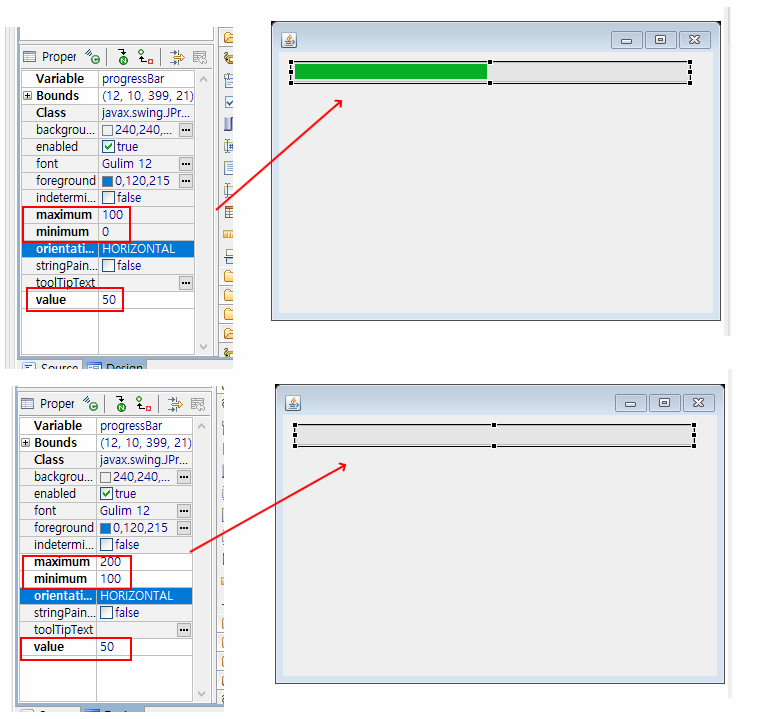764x719 pixels.
Task: Click Bounds value (12, 10, 399, 21) in upper panel
Action: (x=148, y=96)
